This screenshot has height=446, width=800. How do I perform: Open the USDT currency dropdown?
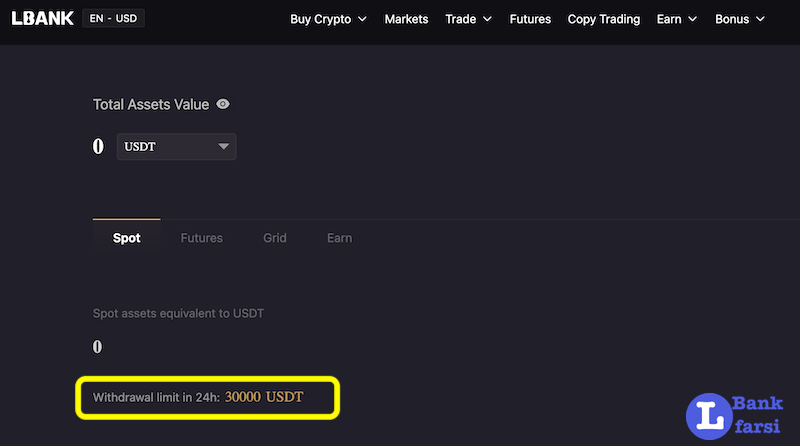(x=177, y=146)
